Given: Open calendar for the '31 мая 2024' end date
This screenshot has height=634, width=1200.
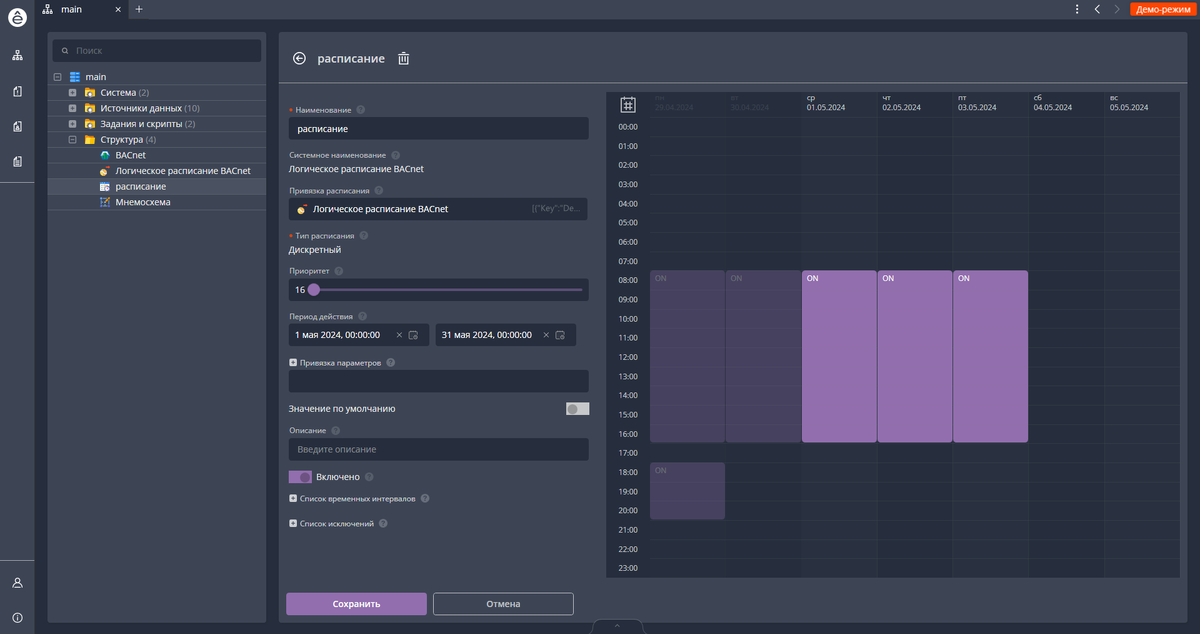Looking at the screenshot, I should pos(560,335).
